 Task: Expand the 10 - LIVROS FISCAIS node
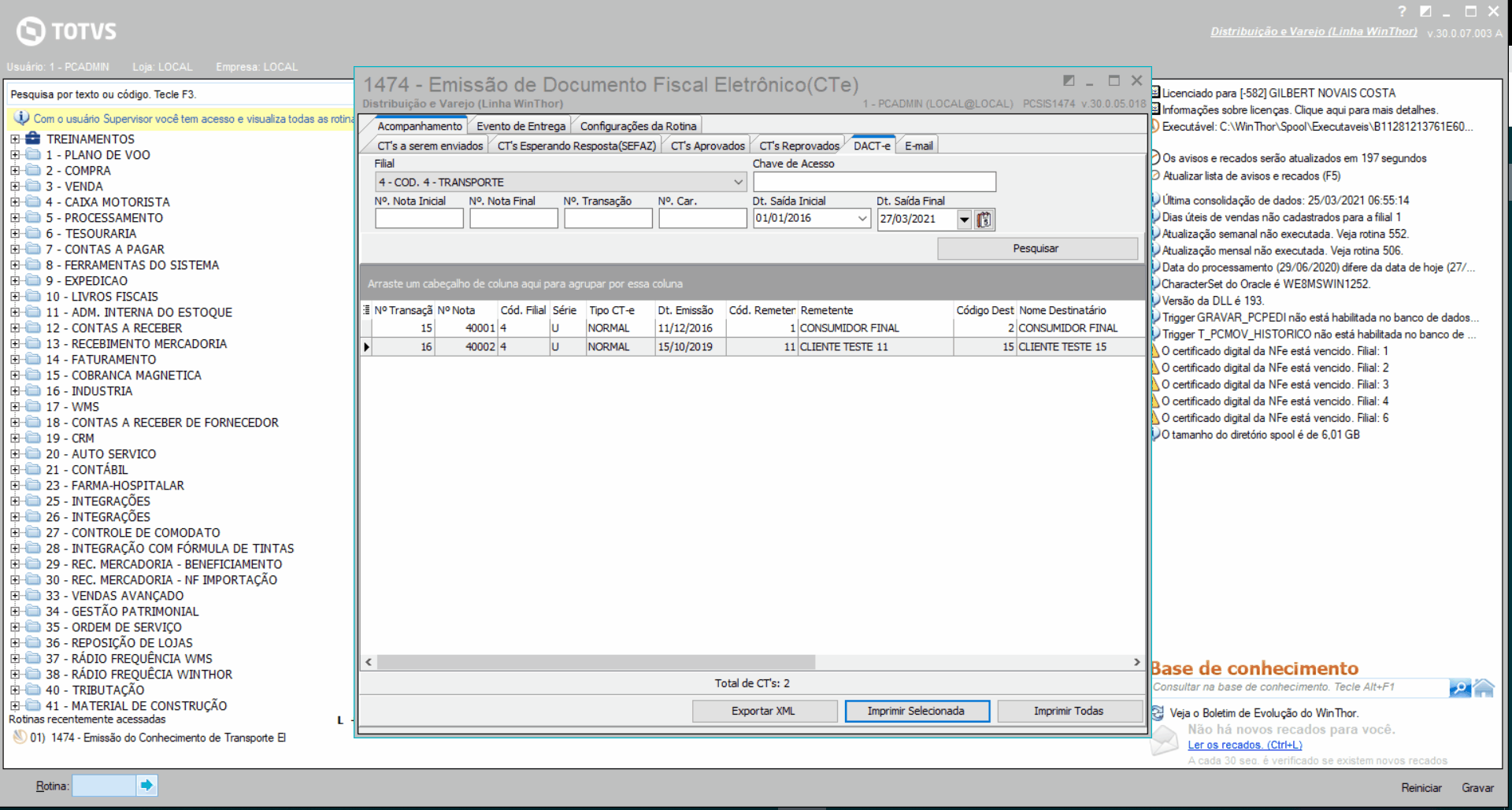click(15, 297)
